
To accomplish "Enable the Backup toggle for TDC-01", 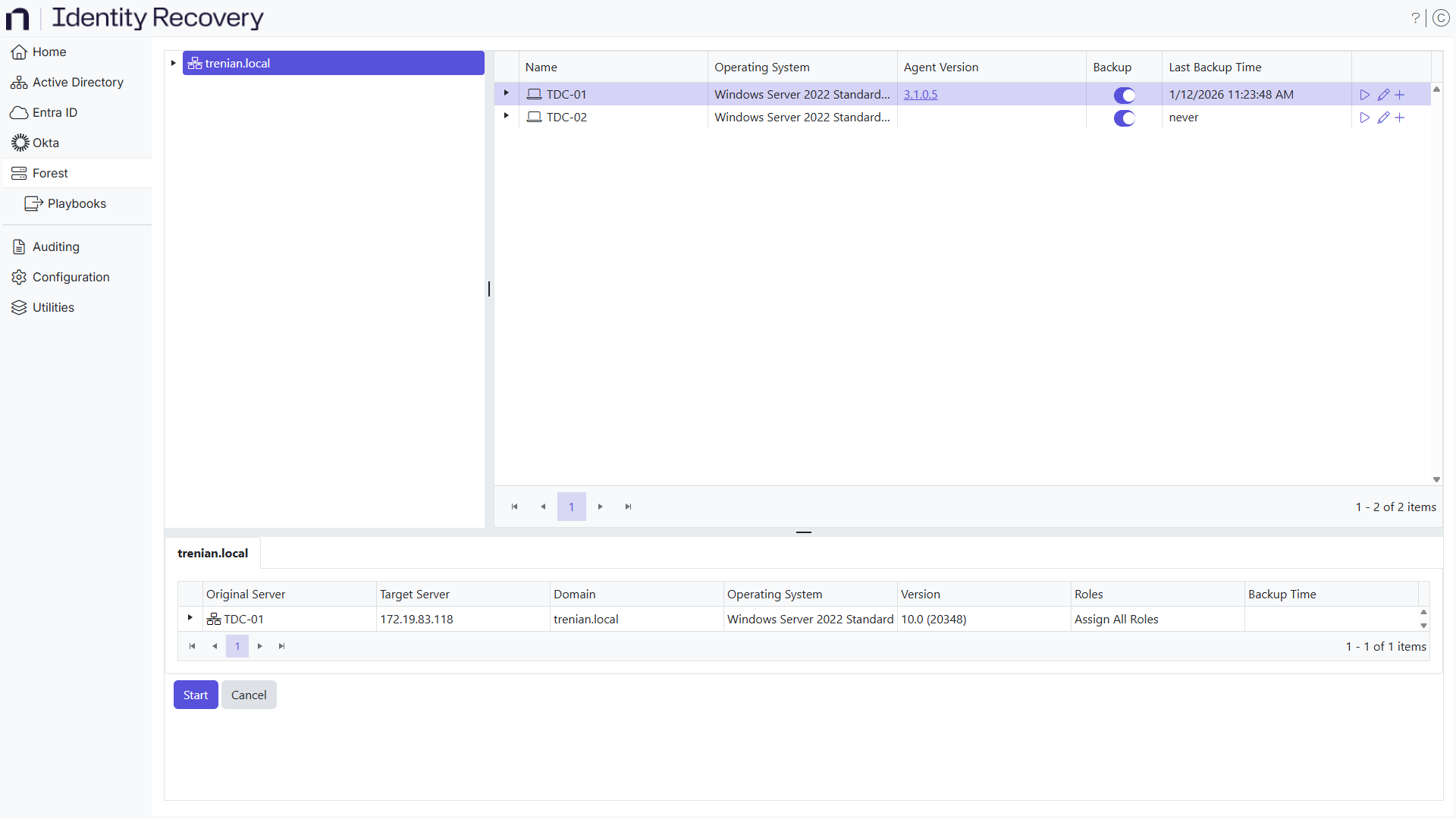I will [x=1125, y=96].
